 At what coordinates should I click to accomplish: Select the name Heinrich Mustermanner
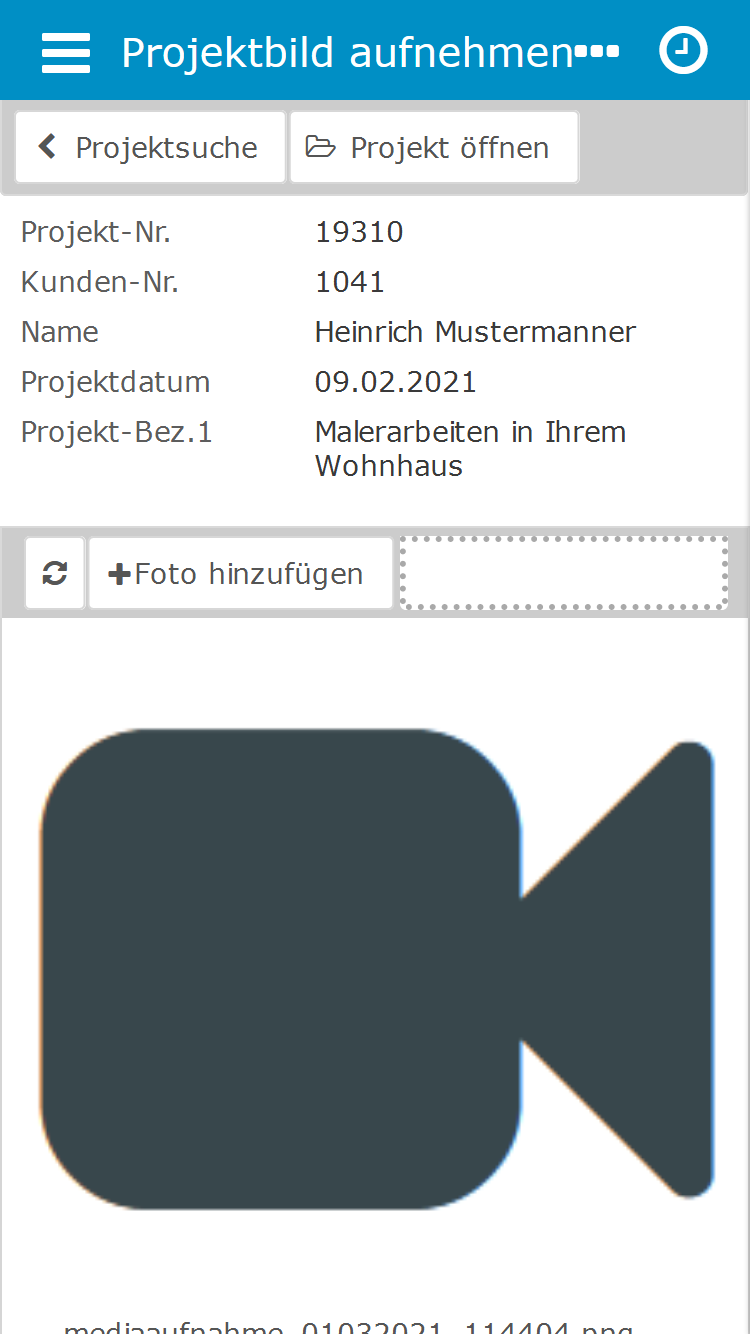click(x=475, y=332)
